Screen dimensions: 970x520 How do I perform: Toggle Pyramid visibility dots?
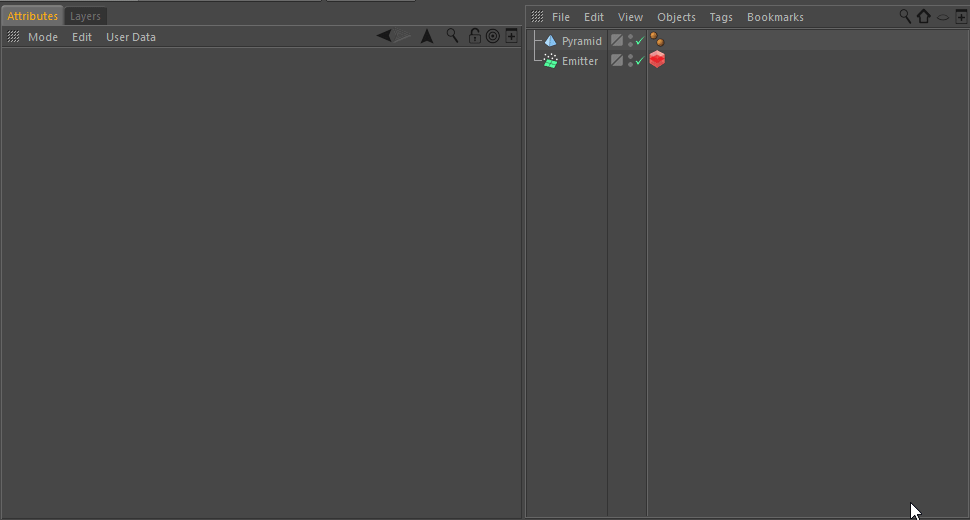point(630,41)
